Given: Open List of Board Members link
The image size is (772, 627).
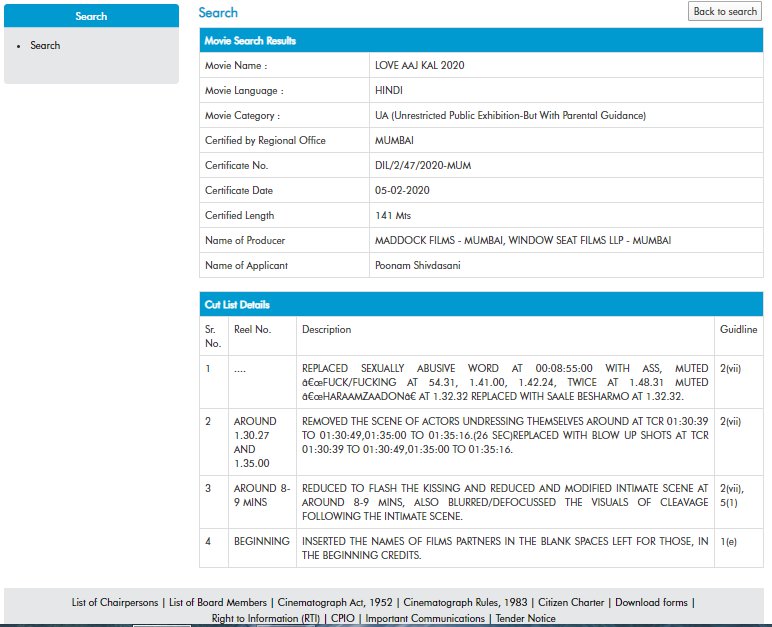Looking at the screenshot, I should 218,602.
